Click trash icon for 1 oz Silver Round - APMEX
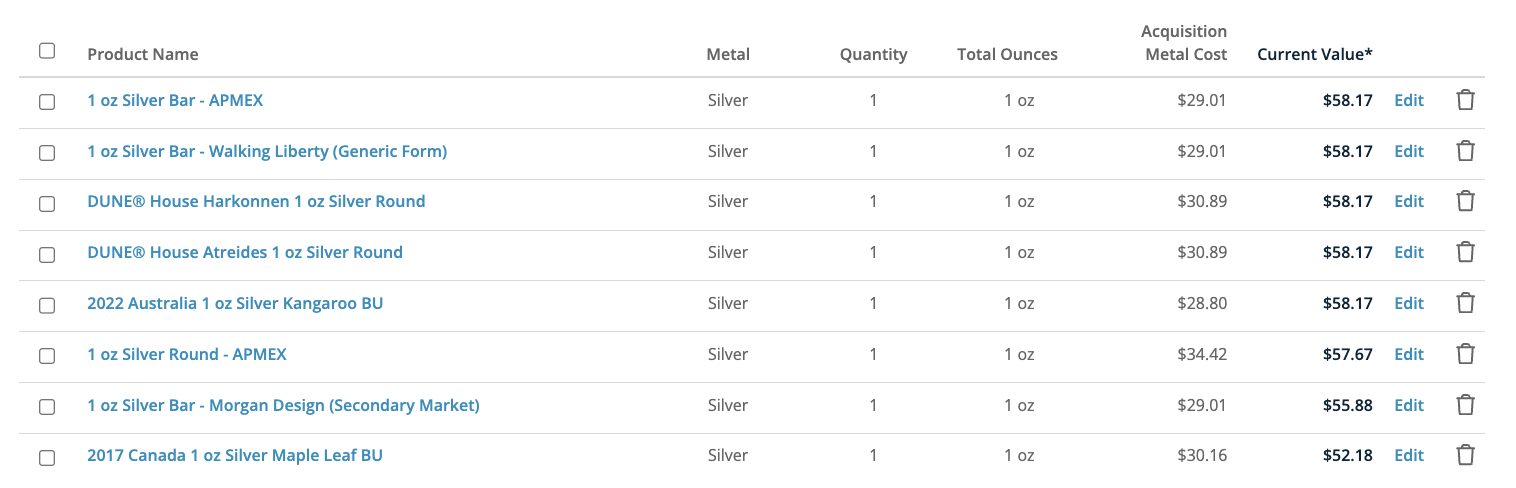 [x=1465, y=354]
